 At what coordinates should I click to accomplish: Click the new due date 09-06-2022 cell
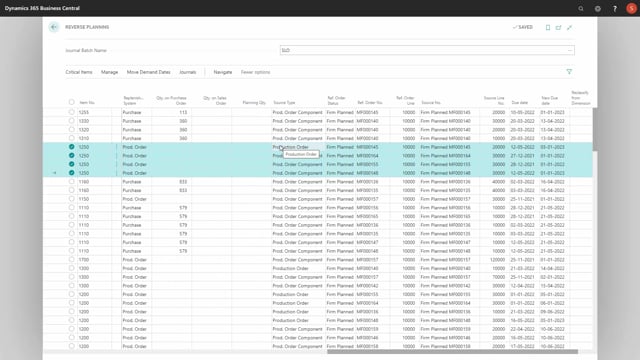[x=553, y=312]
